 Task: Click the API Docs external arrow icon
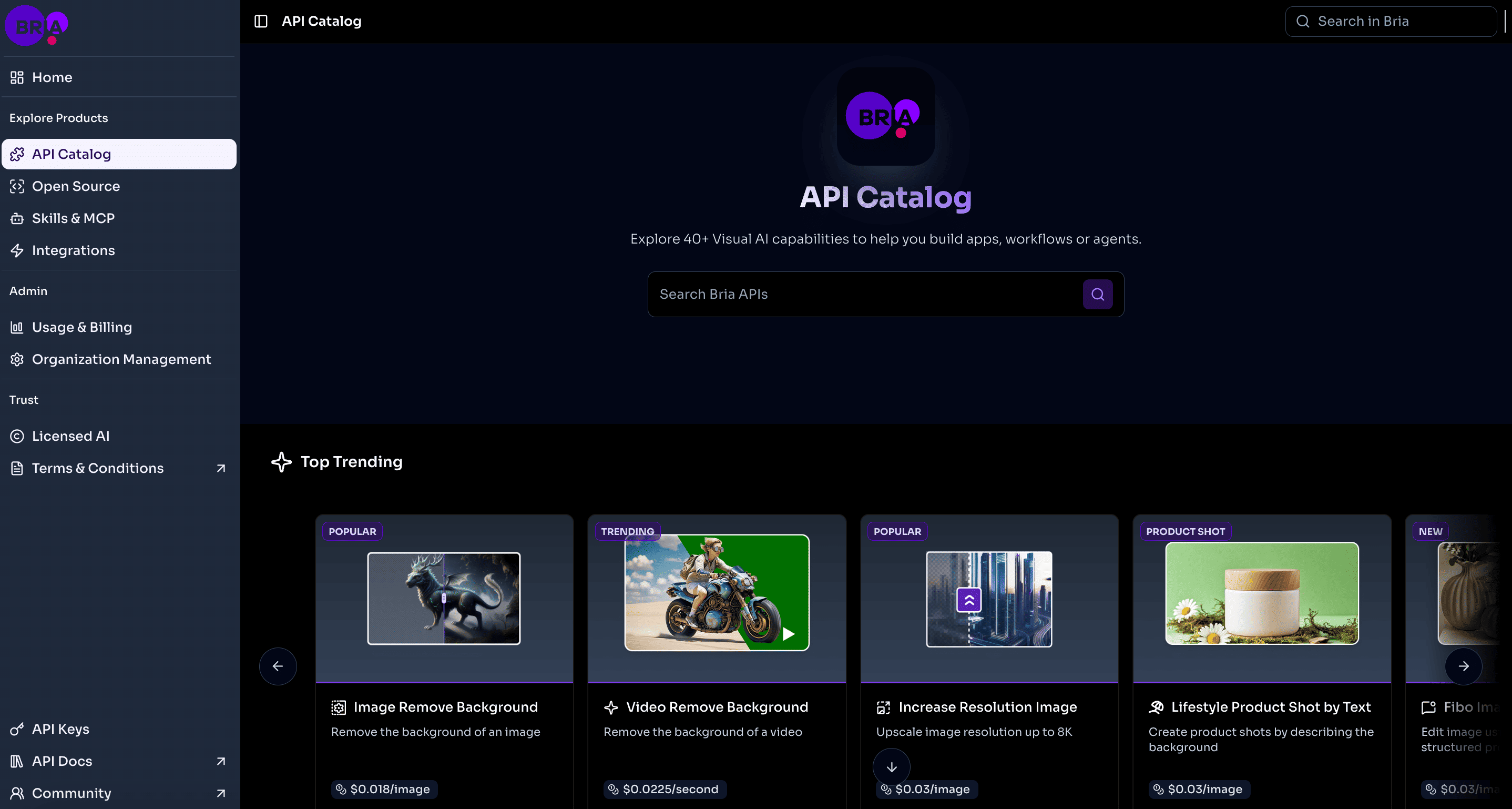pos(221,762)
